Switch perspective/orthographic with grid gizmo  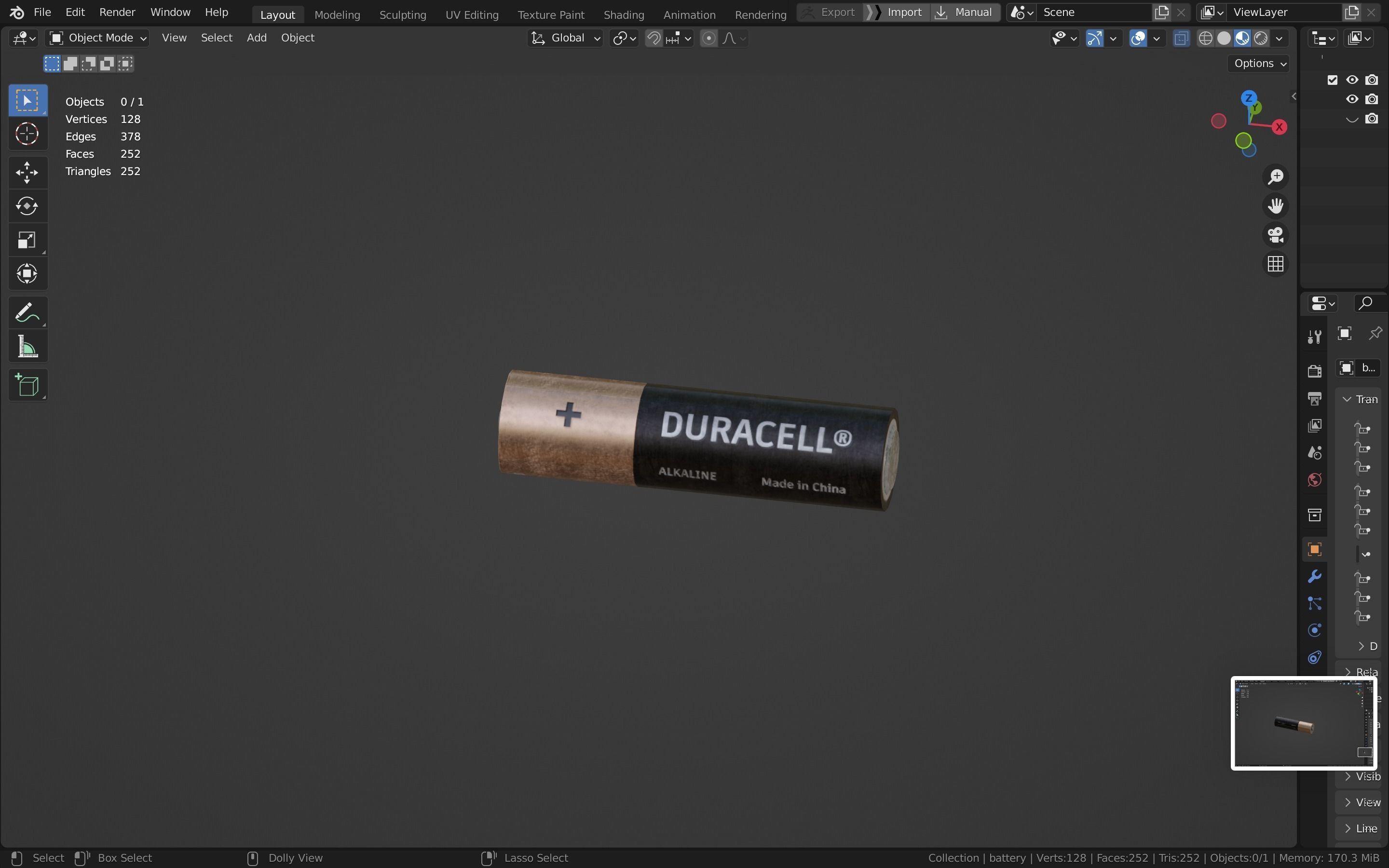pyautogui.click(x=1275, y=263)
